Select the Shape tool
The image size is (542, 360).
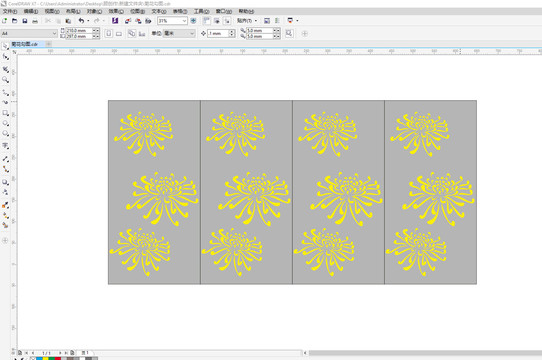[5, 57]
